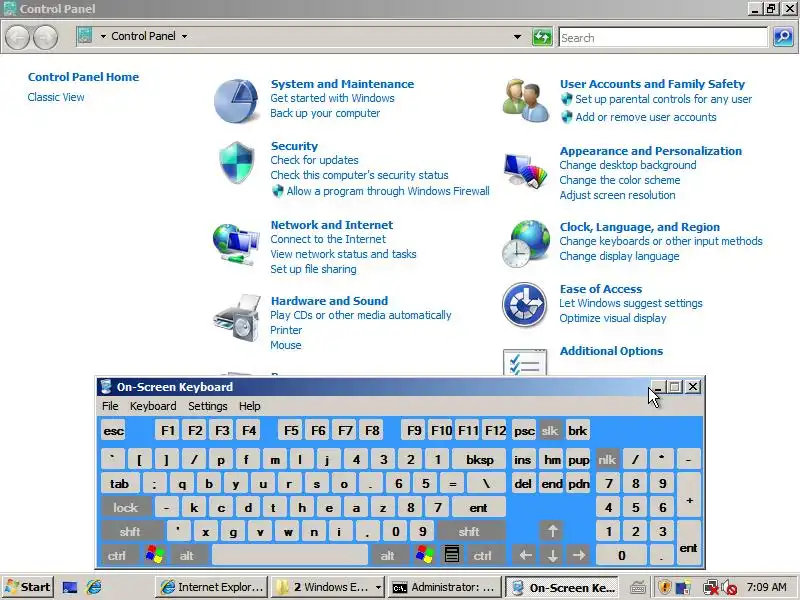The height and width of the screenshot is (600, 800).
Task: Open Clock, Language, and Region globe icon
Action: pos(526,243)
